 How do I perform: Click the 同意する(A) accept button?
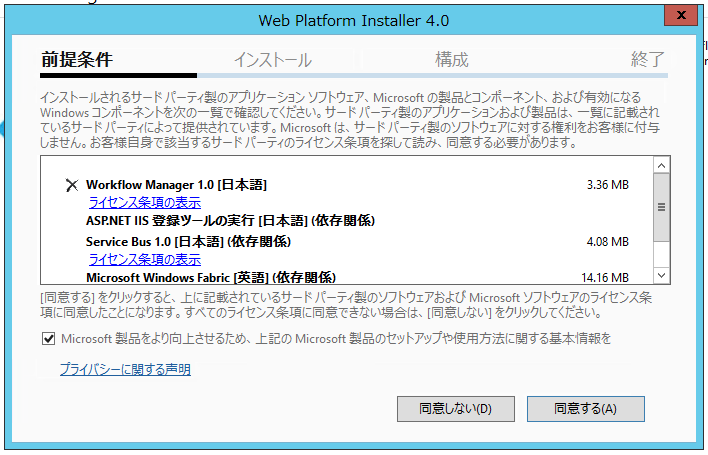click(x=586, y=409)
